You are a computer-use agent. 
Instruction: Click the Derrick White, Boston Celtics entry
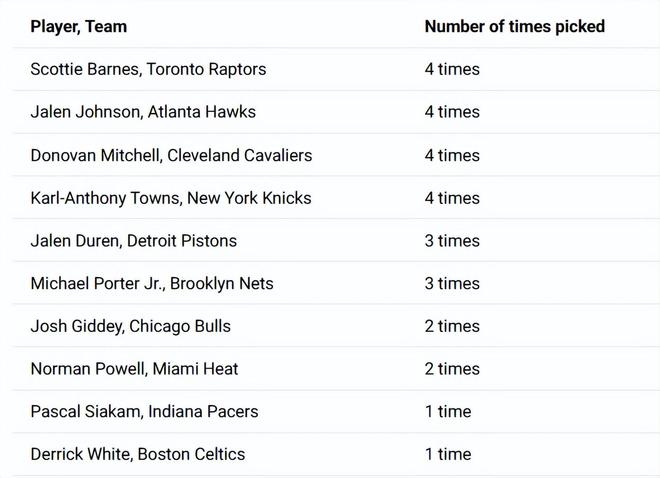[138, 454]
